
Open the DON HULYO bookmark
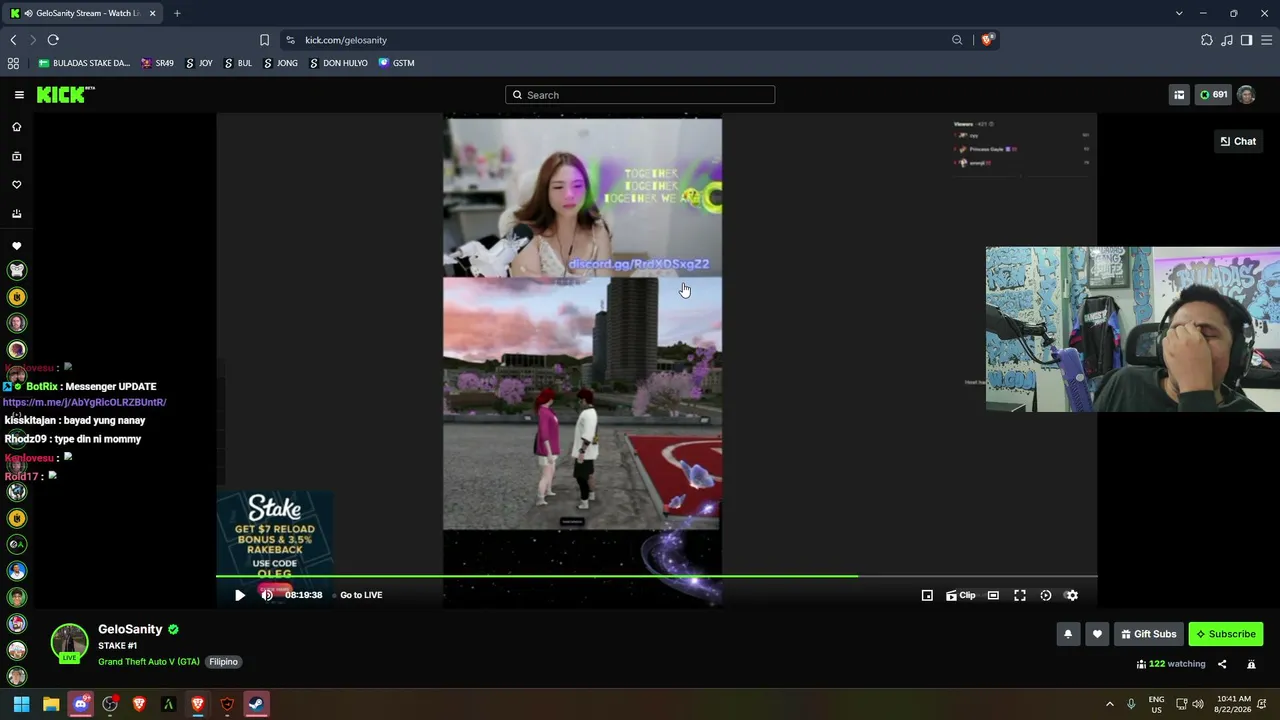coord(339,63)
